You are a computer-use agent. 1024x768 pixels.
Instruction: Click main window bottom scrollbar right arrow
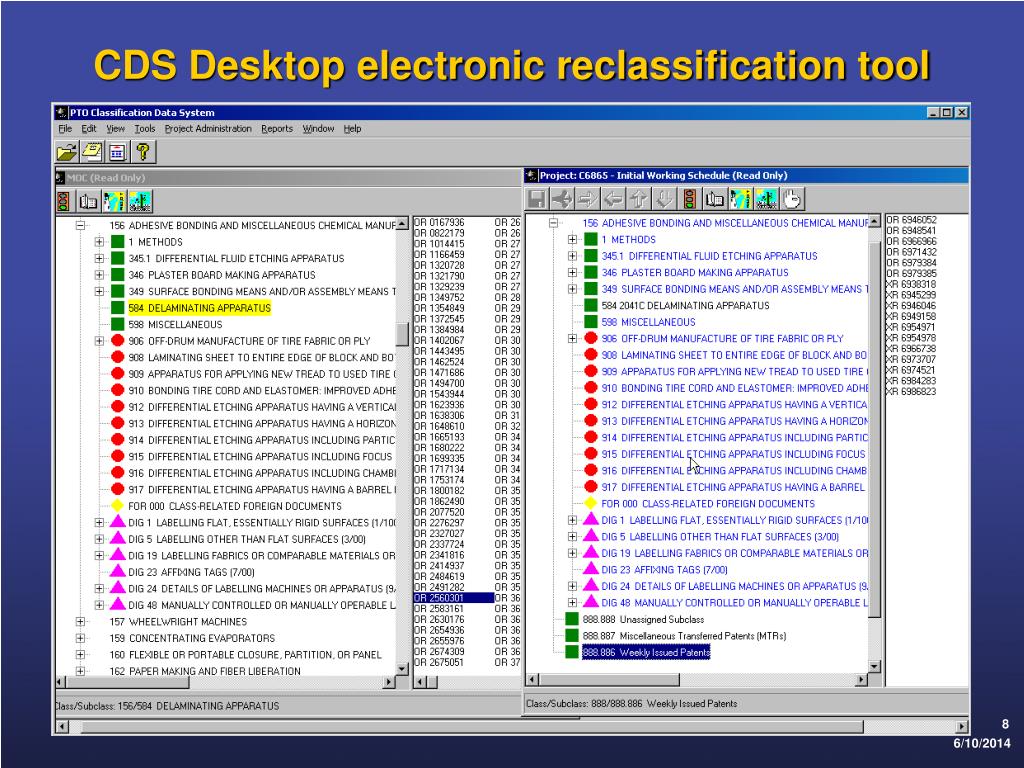[x=962, y=726]
